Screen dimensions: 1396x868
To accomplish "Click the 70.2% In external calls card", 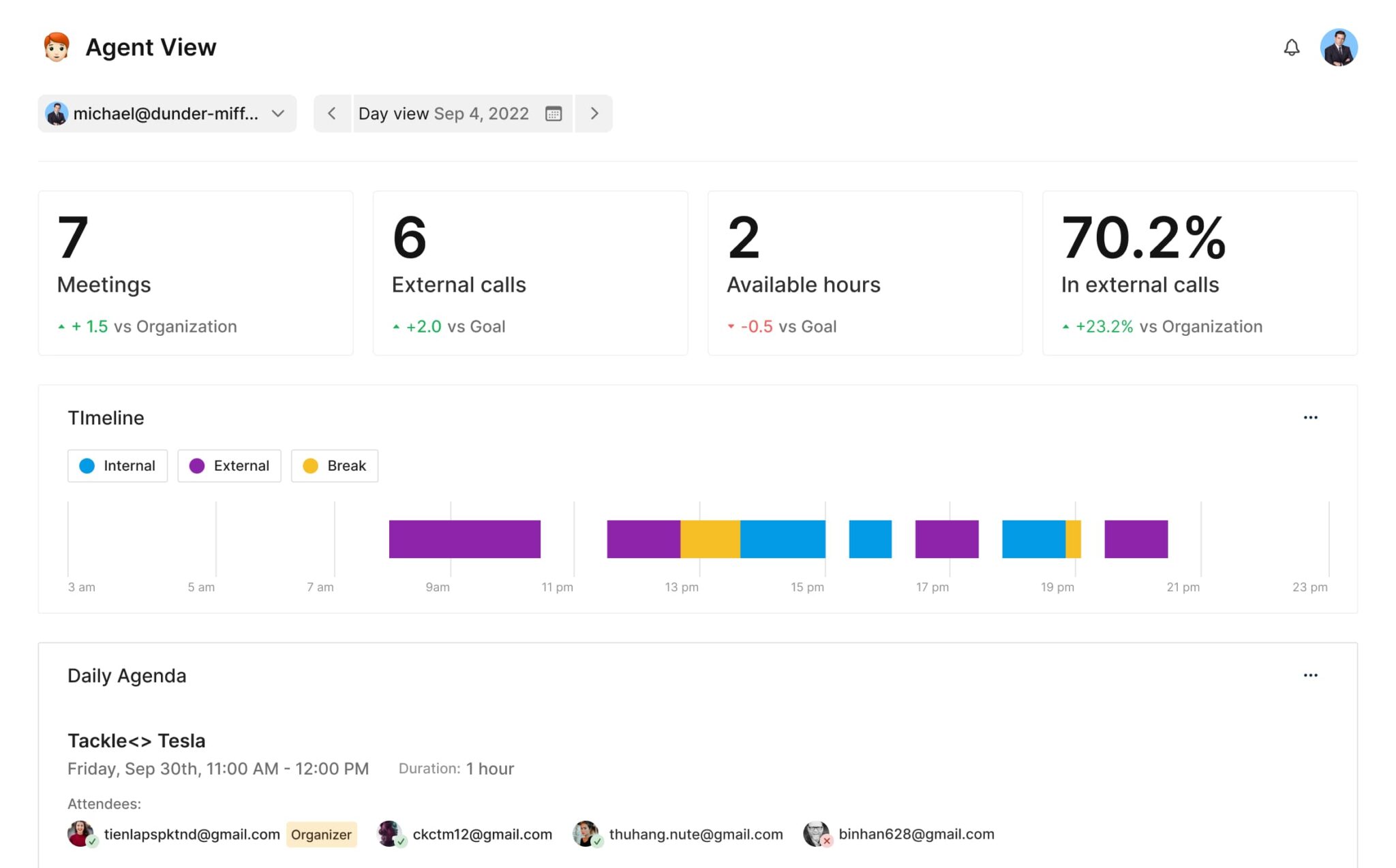I will pyautogui.click(x=1200, y=273).
